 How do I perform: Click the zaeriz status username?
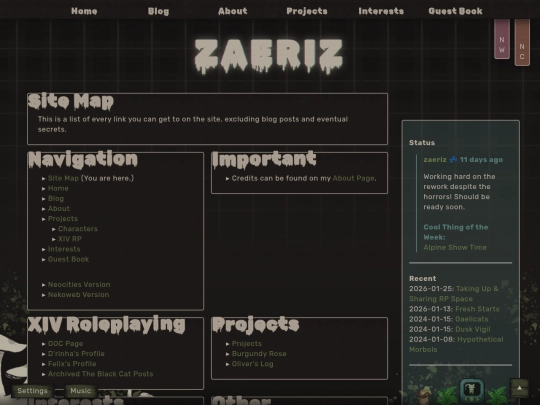click(x=435, y=159)
